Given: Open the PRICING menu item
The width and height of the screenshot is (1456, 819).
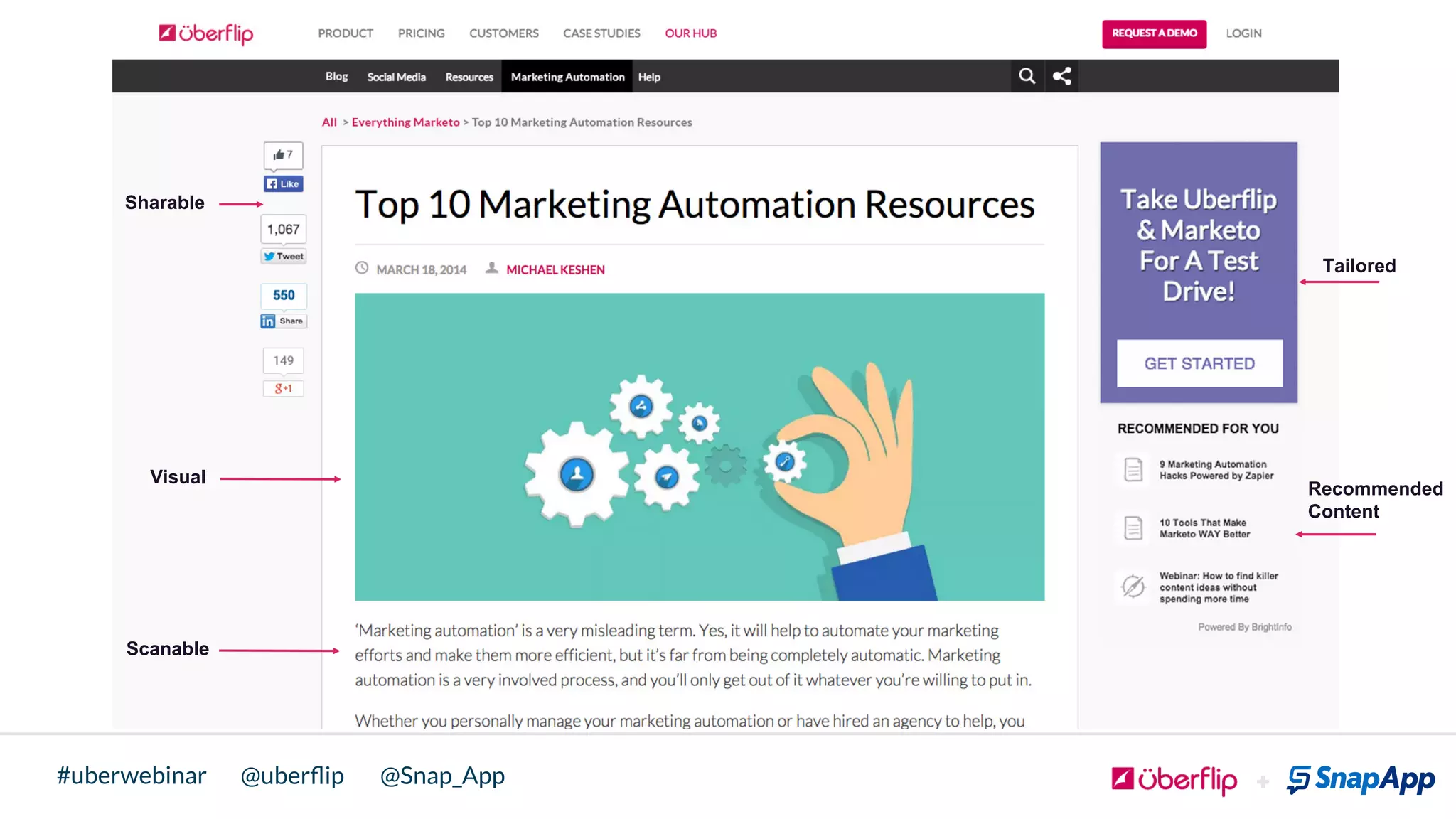Looking at the screenshot, I should coord(422,33).
